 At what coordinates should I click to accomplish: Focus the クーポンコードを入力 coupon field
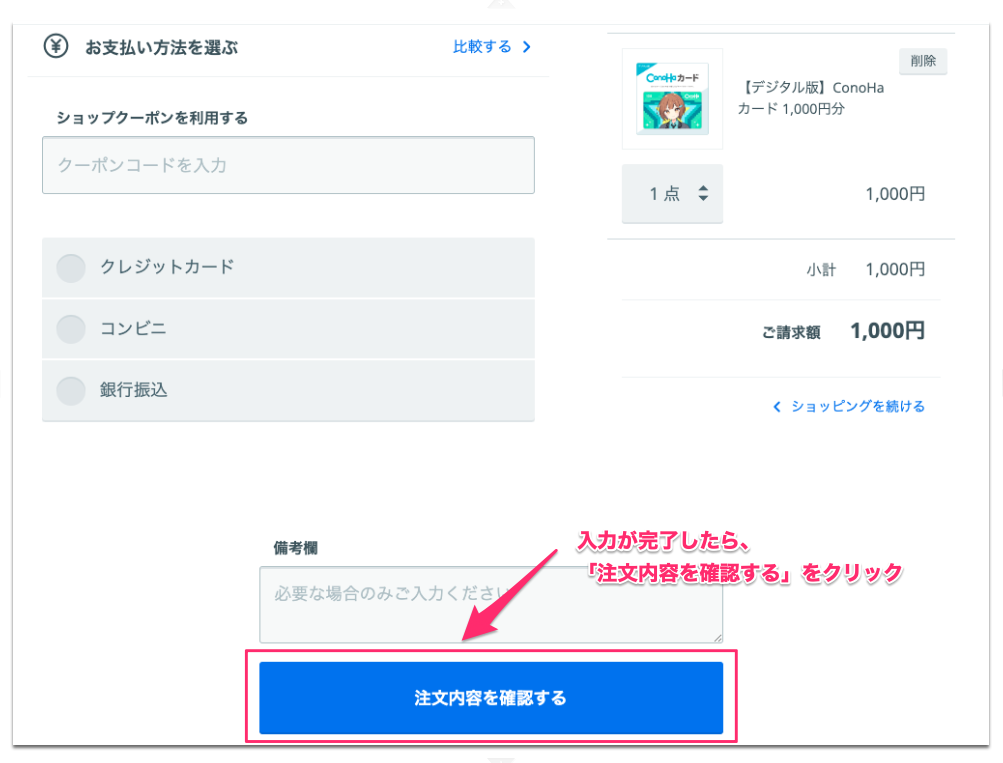(288, 165)
